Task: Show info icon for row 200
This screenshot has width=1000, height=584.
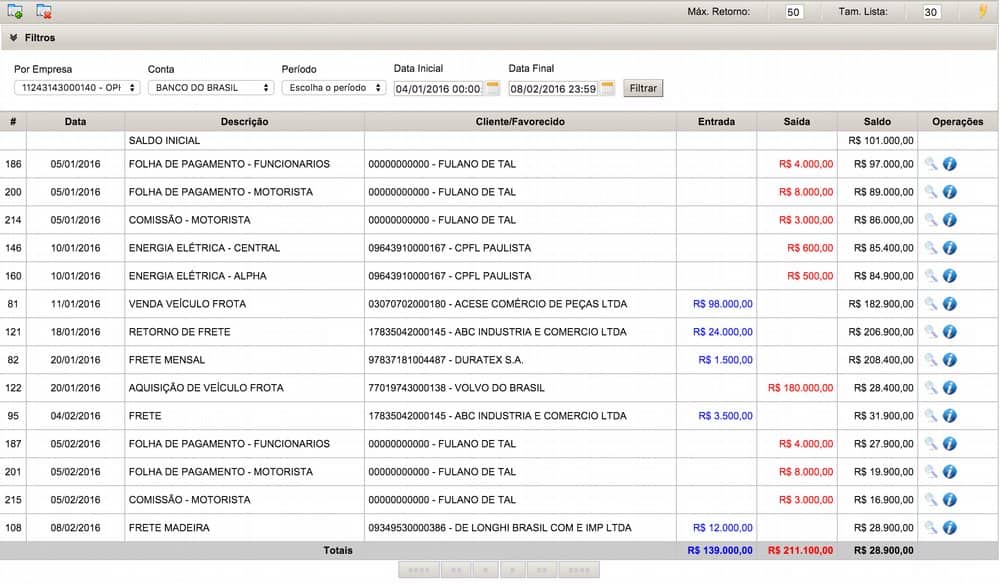Action: pos(950,192)
